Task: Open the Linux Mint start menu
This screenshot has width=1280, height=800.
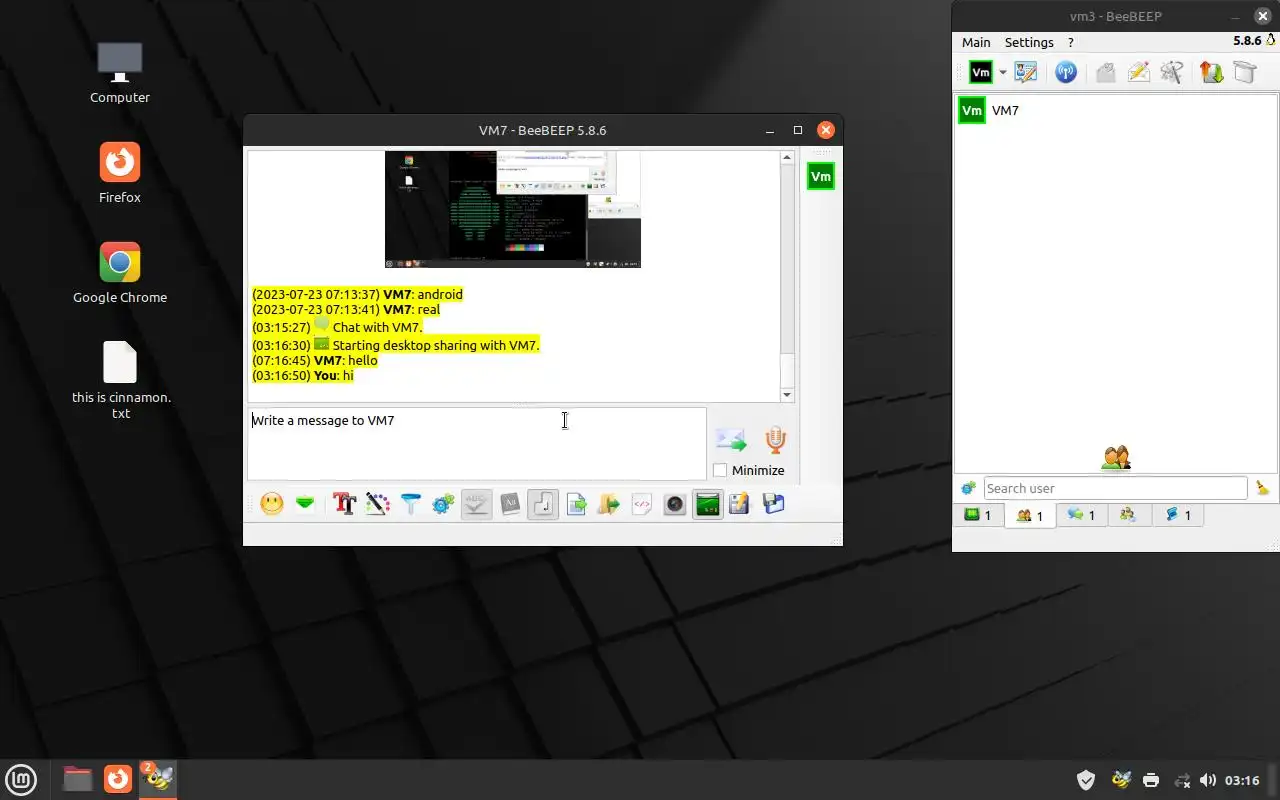Action: (x=21, y=779)
